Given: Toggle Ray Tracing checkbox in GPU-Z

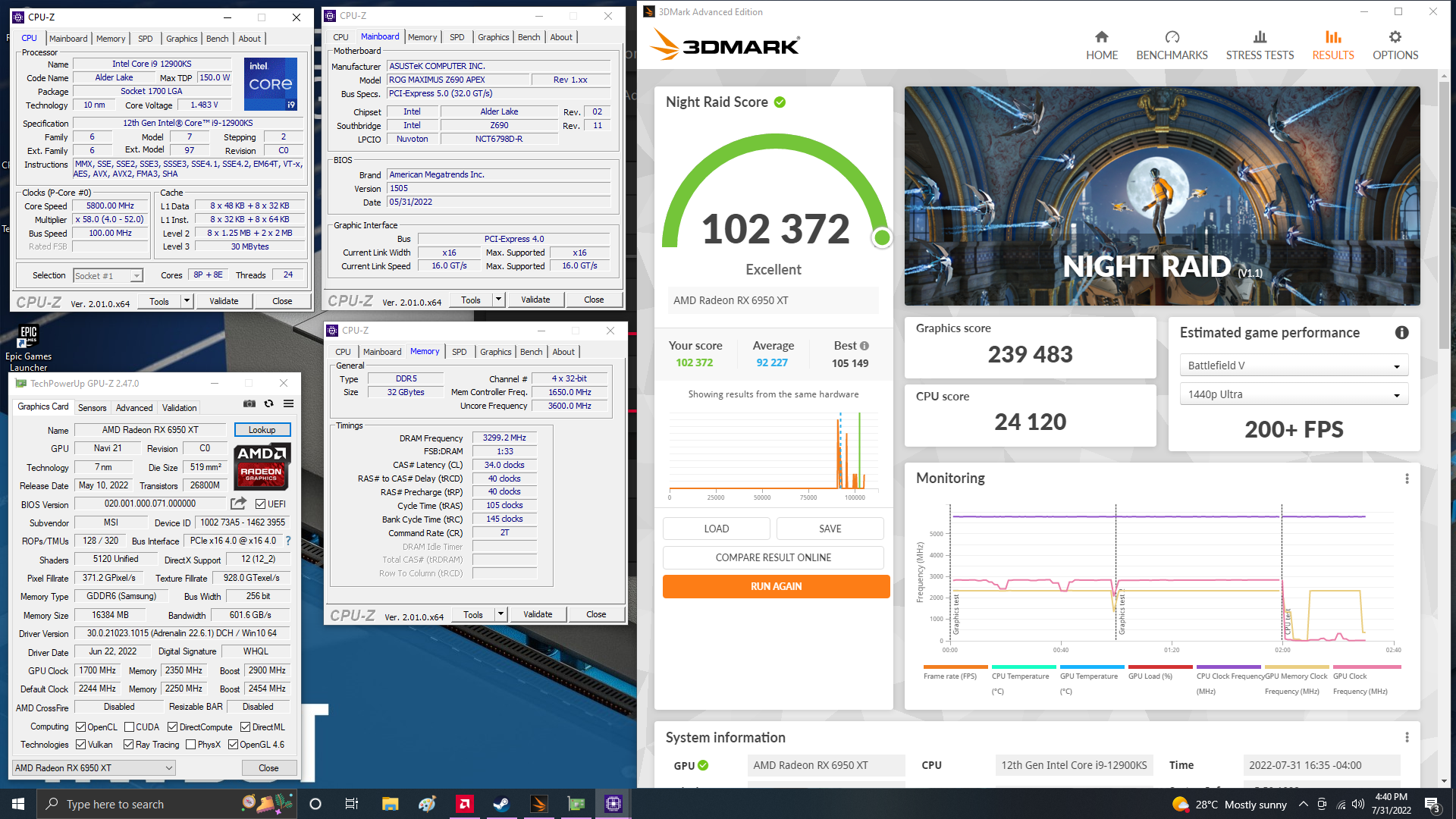Looking at the screenshot, I should (x=128, y=745).
